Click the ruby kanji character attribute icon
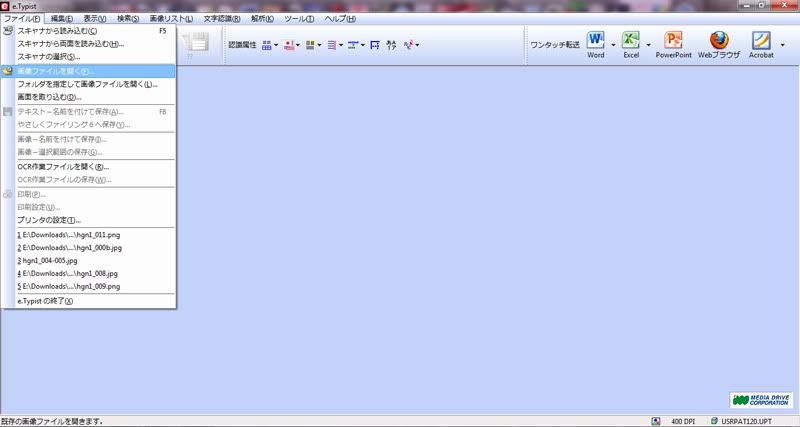The image size is (800, 427). point(391,45)
